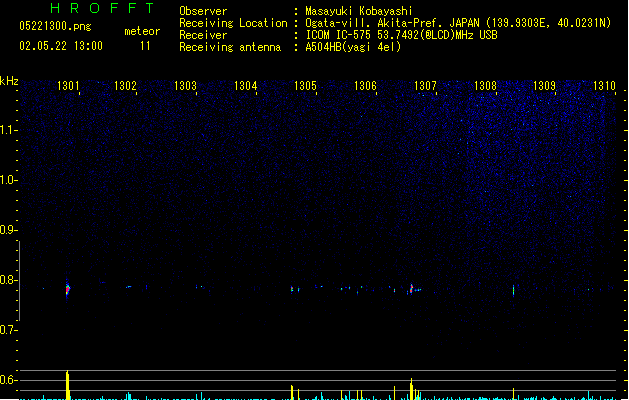Click the 0.6 kHz axis label

click(x=8, y=380)
